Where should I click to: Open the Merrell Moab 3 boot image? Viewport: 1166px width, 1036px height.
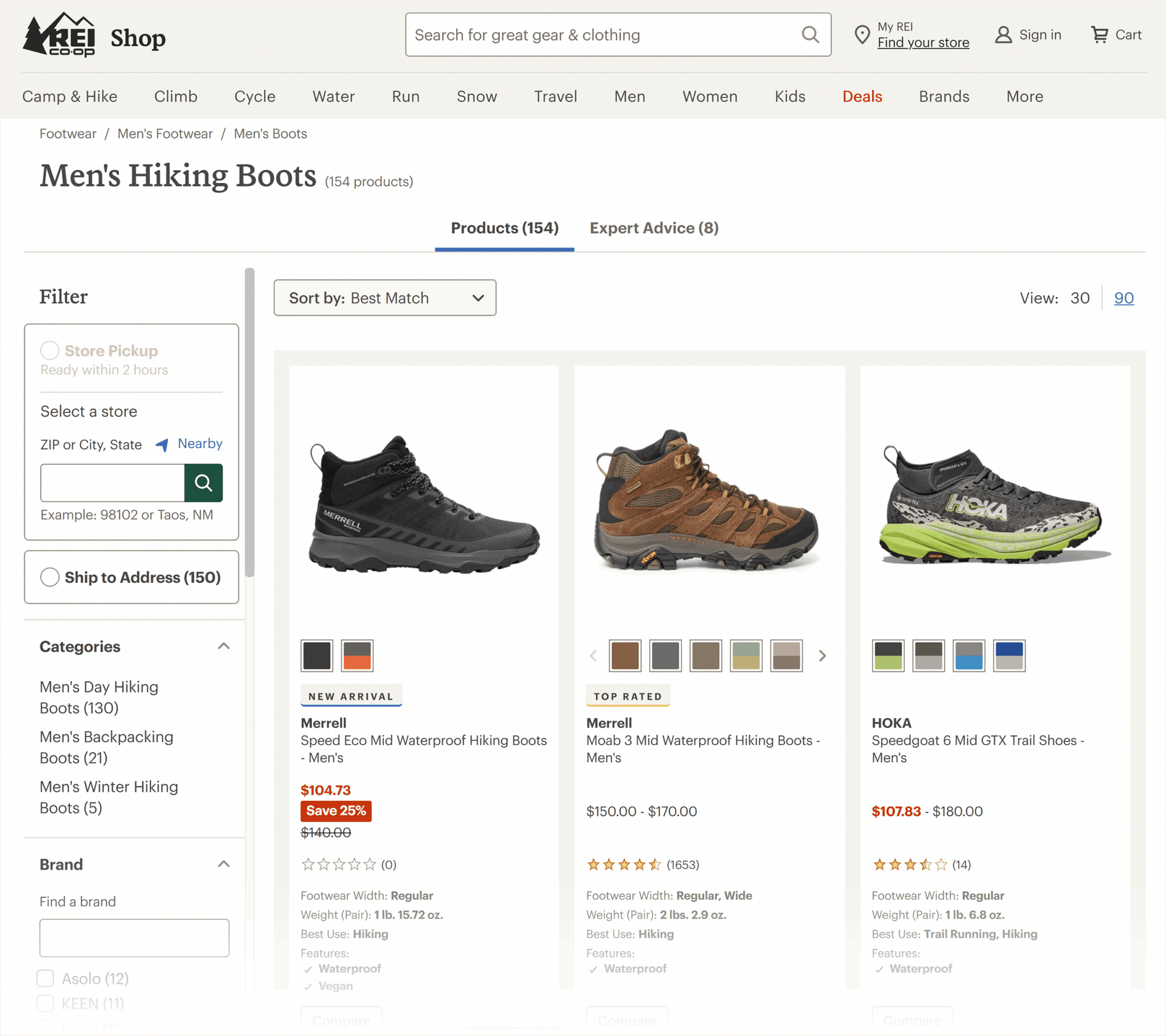708,501
